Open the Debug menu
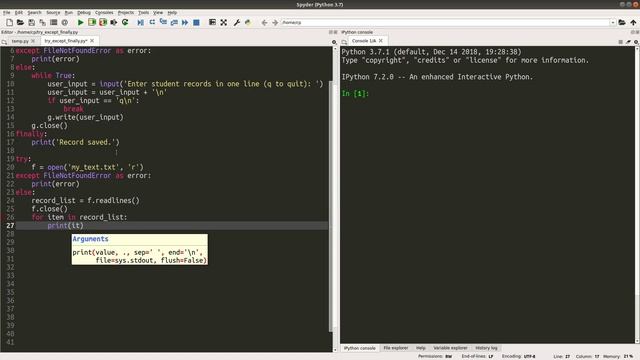The image size is (640, 360). (84, 13)
